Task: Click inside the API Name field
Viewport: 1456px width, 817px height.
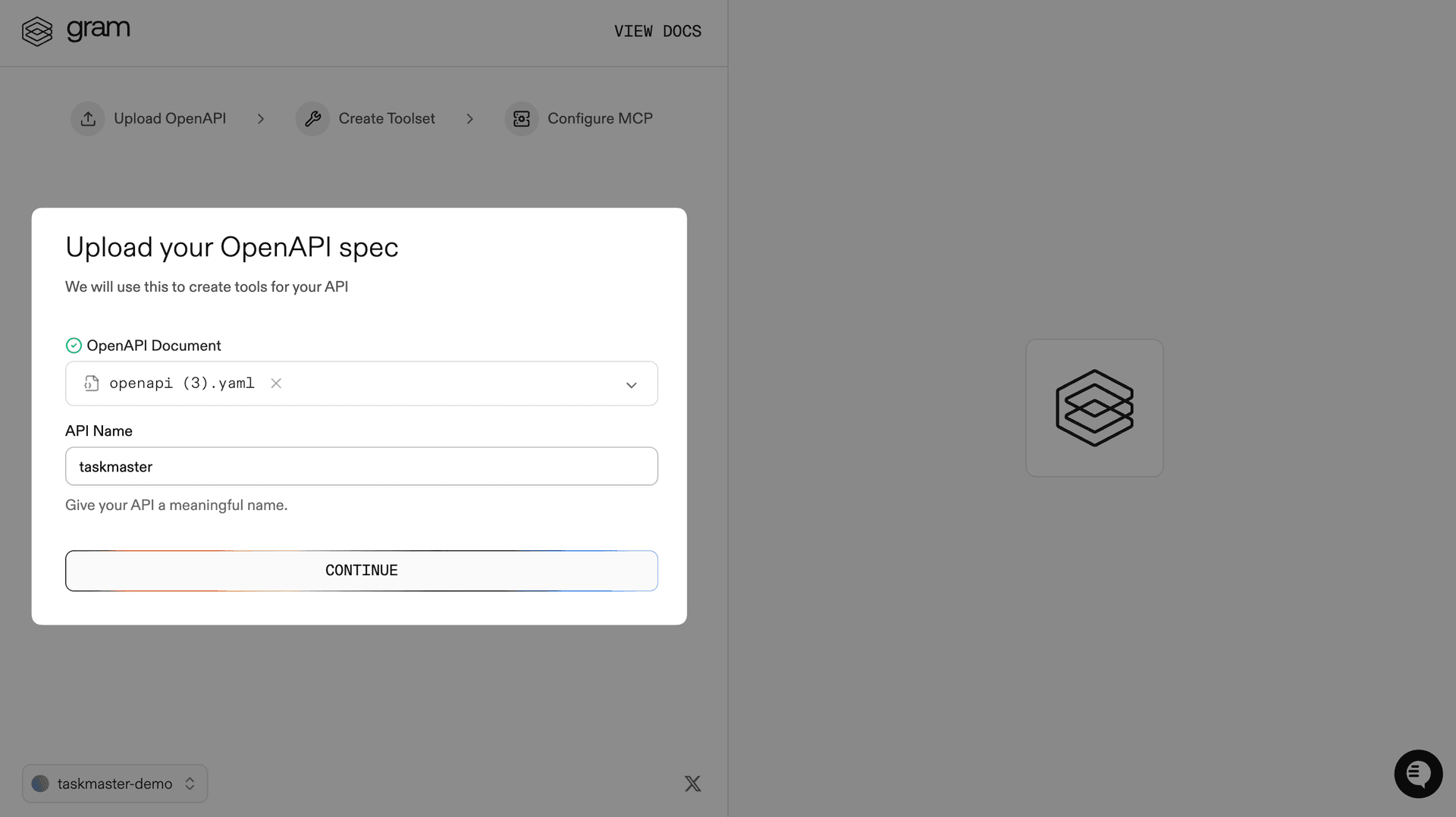Action: click(x=361, y=466)
